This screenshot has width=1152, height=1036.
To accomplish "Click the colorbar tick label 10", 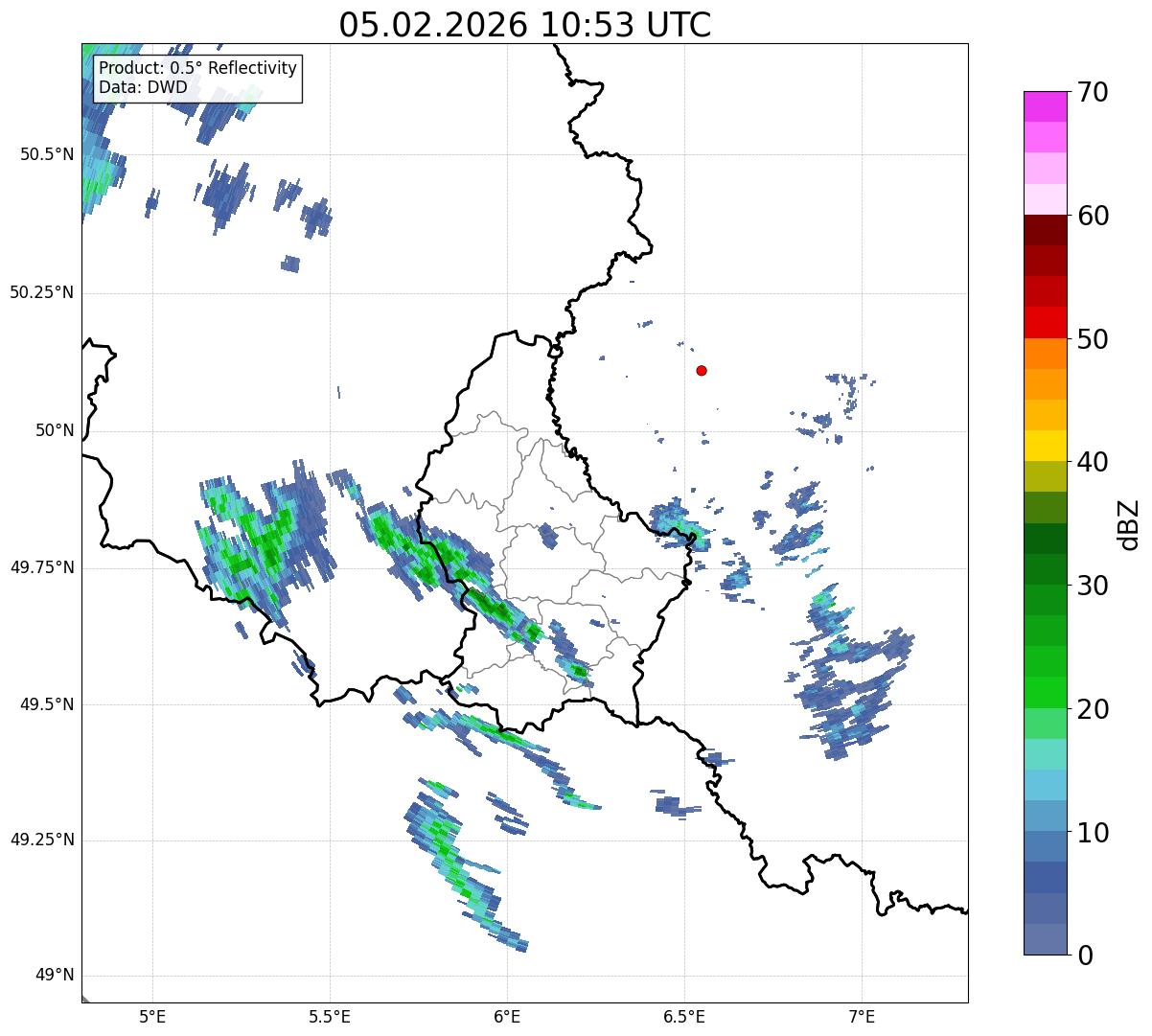I will [x=1093, y=833].
